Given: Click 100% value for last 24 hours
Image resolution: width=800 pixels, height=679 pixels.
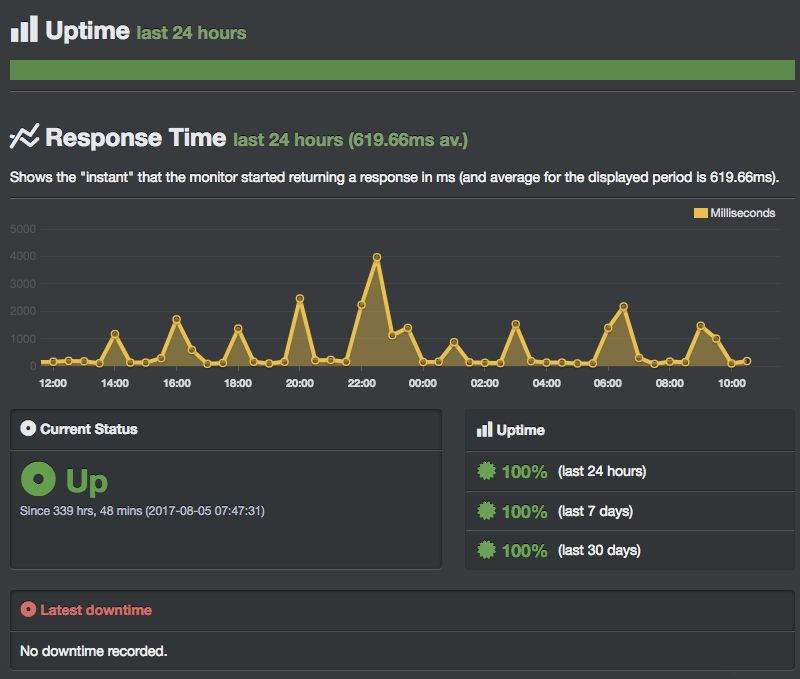Looking at the screenshot, I should [x=524, y=471].
